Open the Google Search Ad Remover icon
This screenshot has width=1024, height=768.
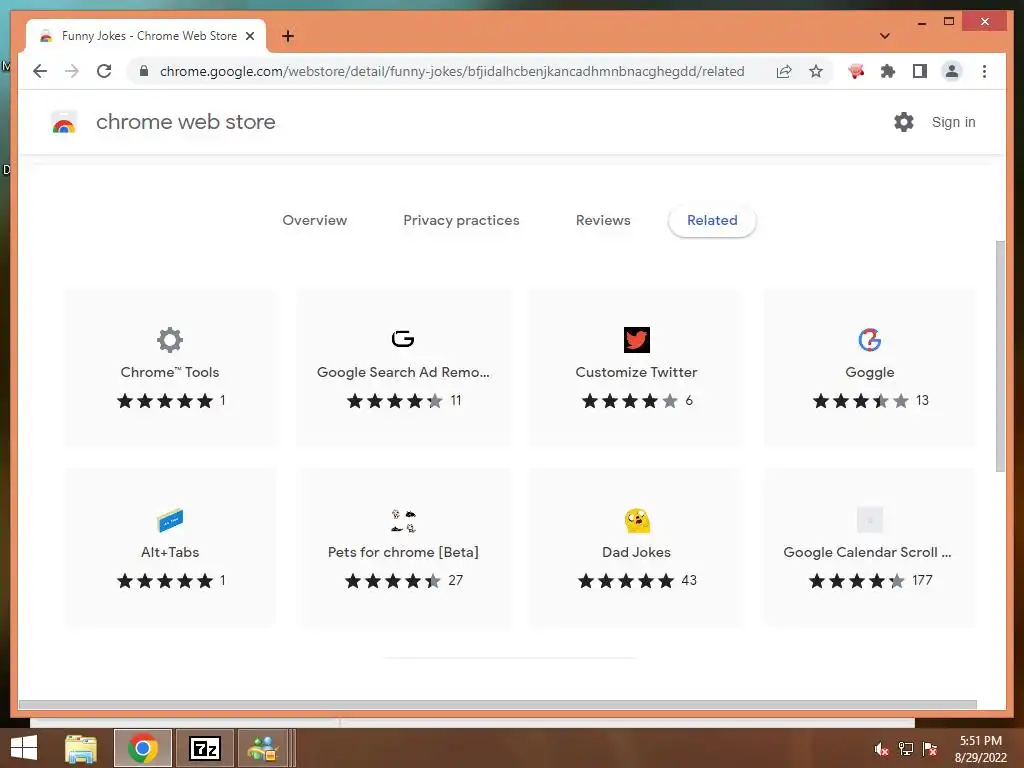[x=403, y=339]
